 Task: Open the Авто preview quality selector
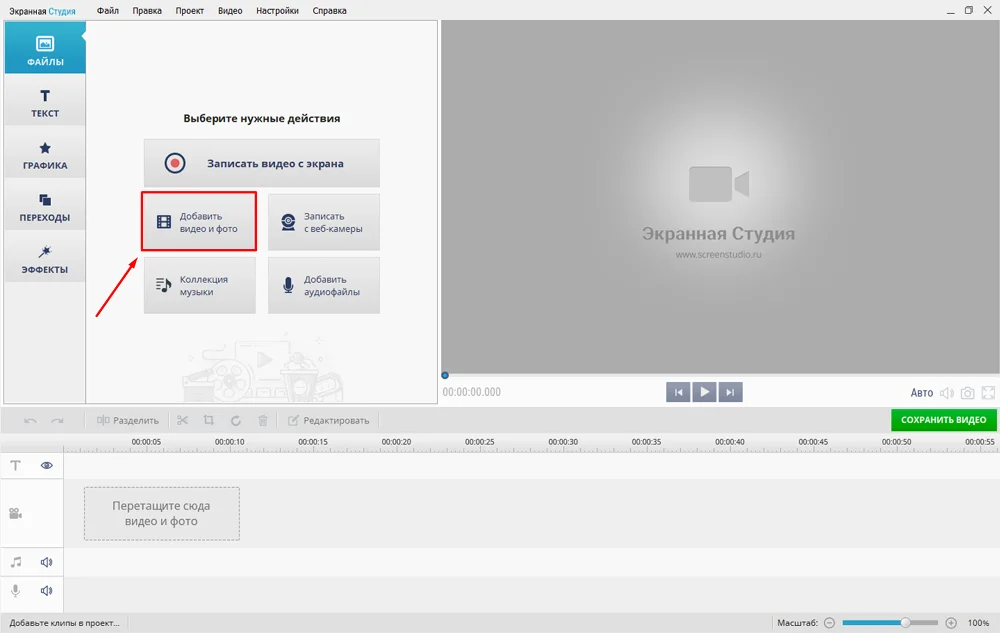tap(922, 393)
